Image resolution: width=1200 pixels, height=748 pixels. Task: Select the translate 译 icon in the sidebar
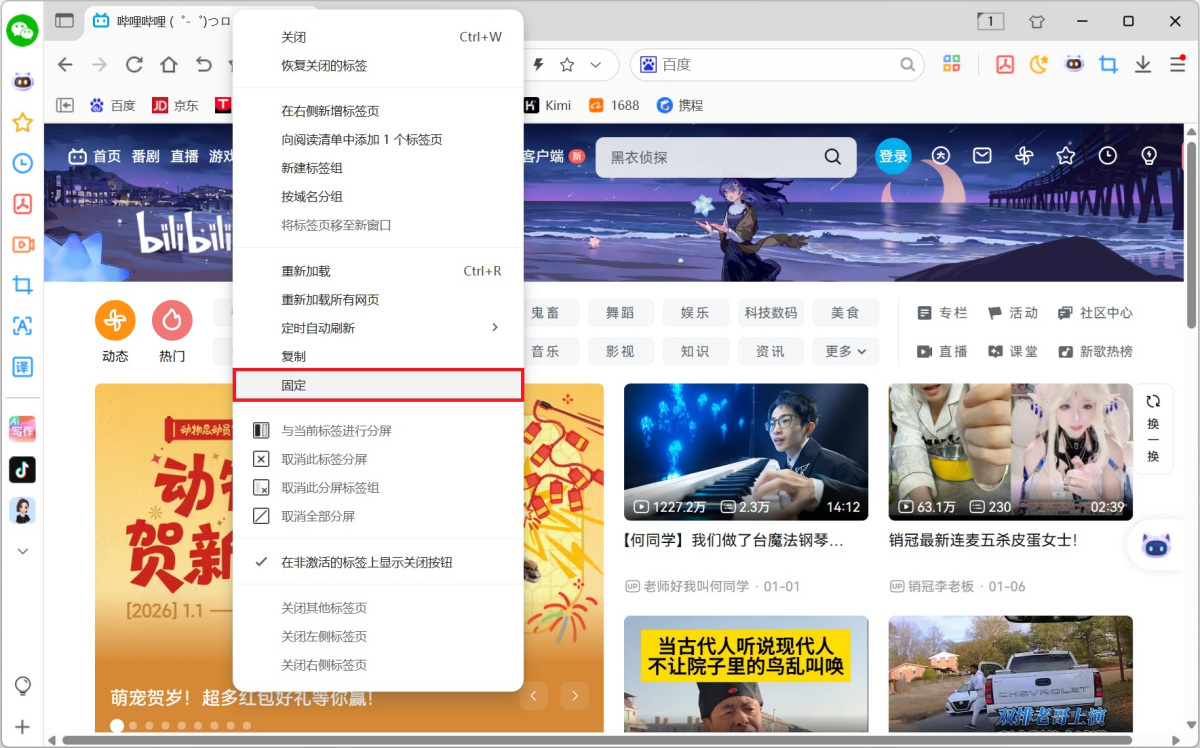(22, 367)
